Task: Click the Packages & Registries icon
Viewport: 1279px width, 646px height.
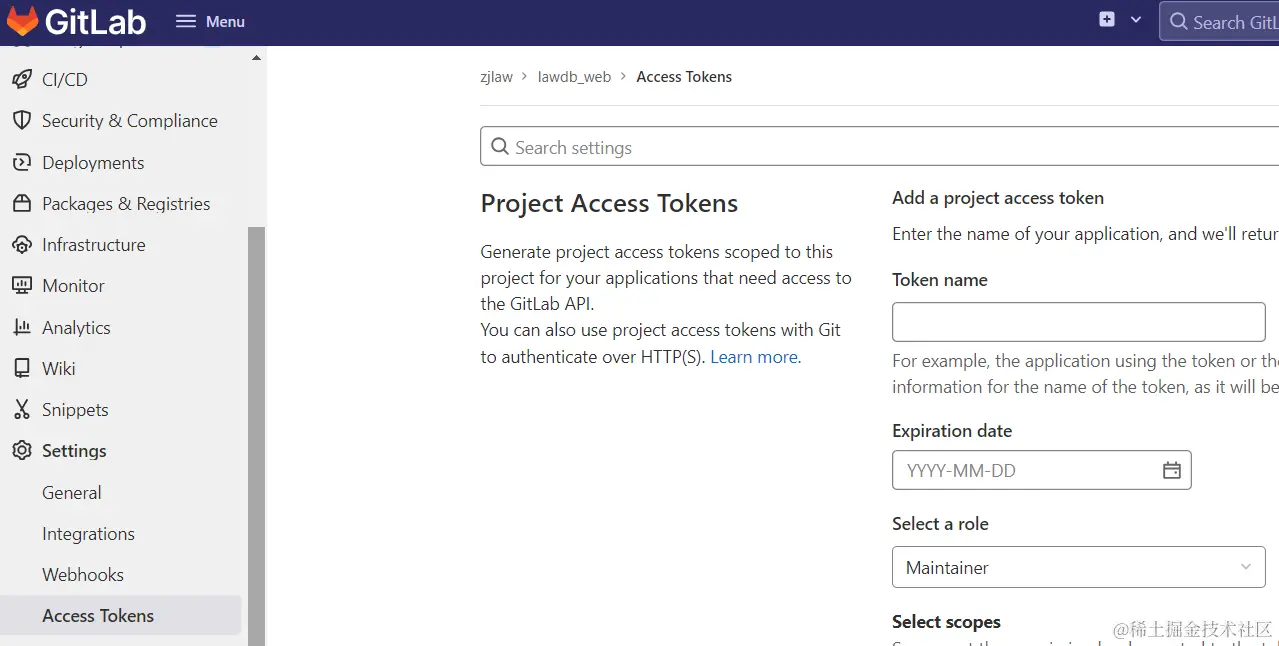Action: 21,204
